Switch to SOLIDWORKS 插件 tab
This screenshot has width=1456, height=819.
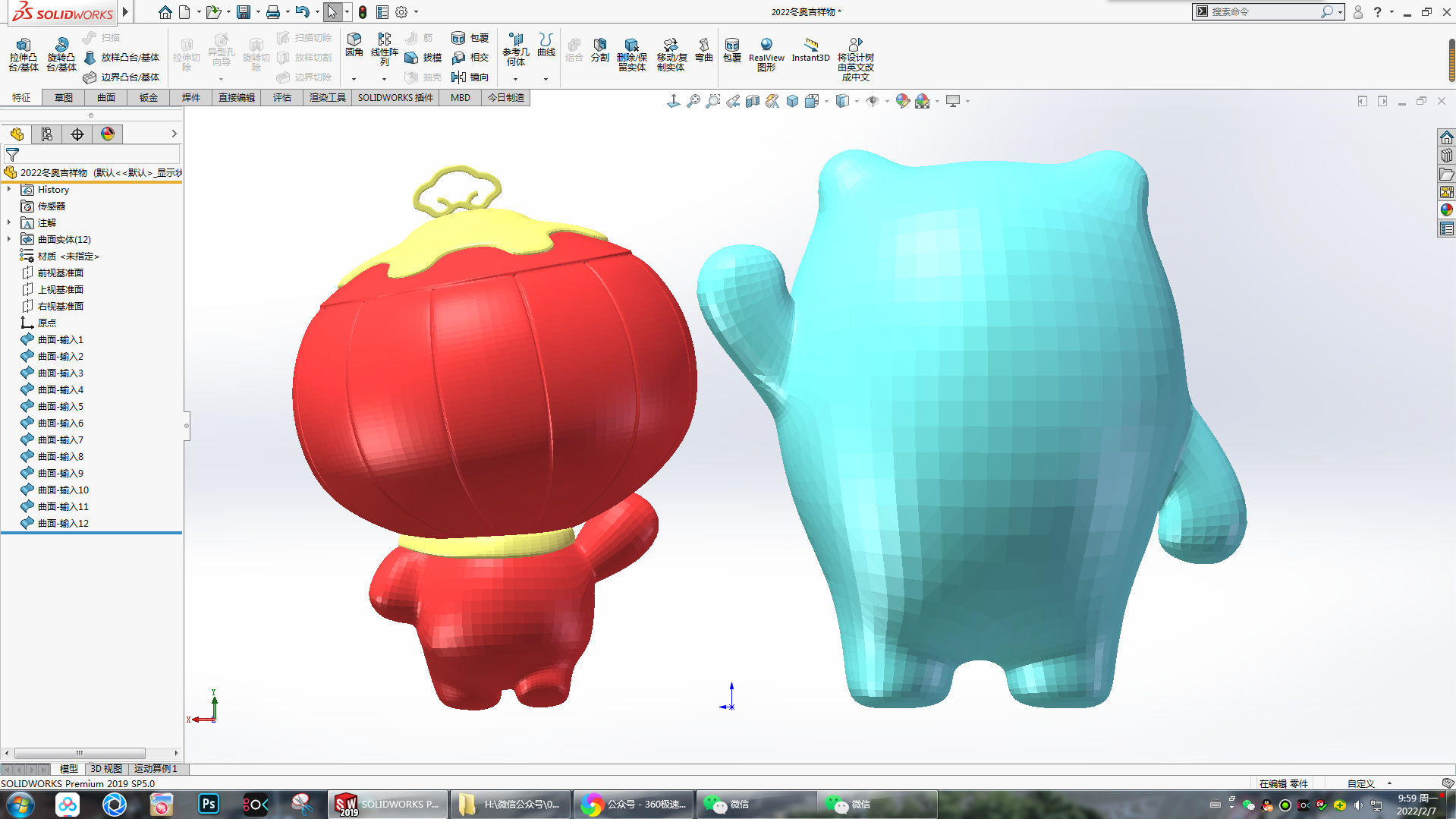(395, 98)
